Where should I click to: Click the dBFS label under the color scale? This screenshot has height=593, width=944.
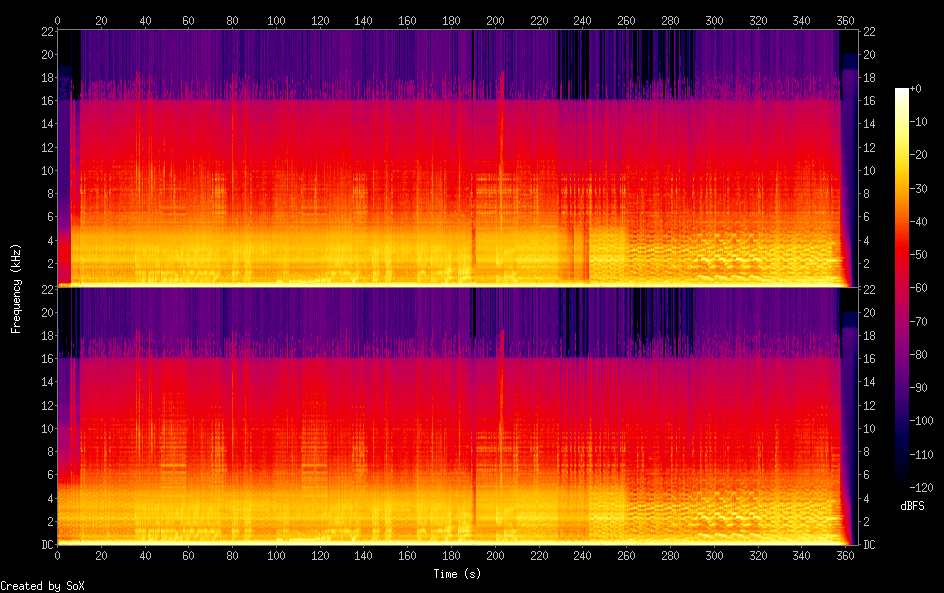point(912,506)
